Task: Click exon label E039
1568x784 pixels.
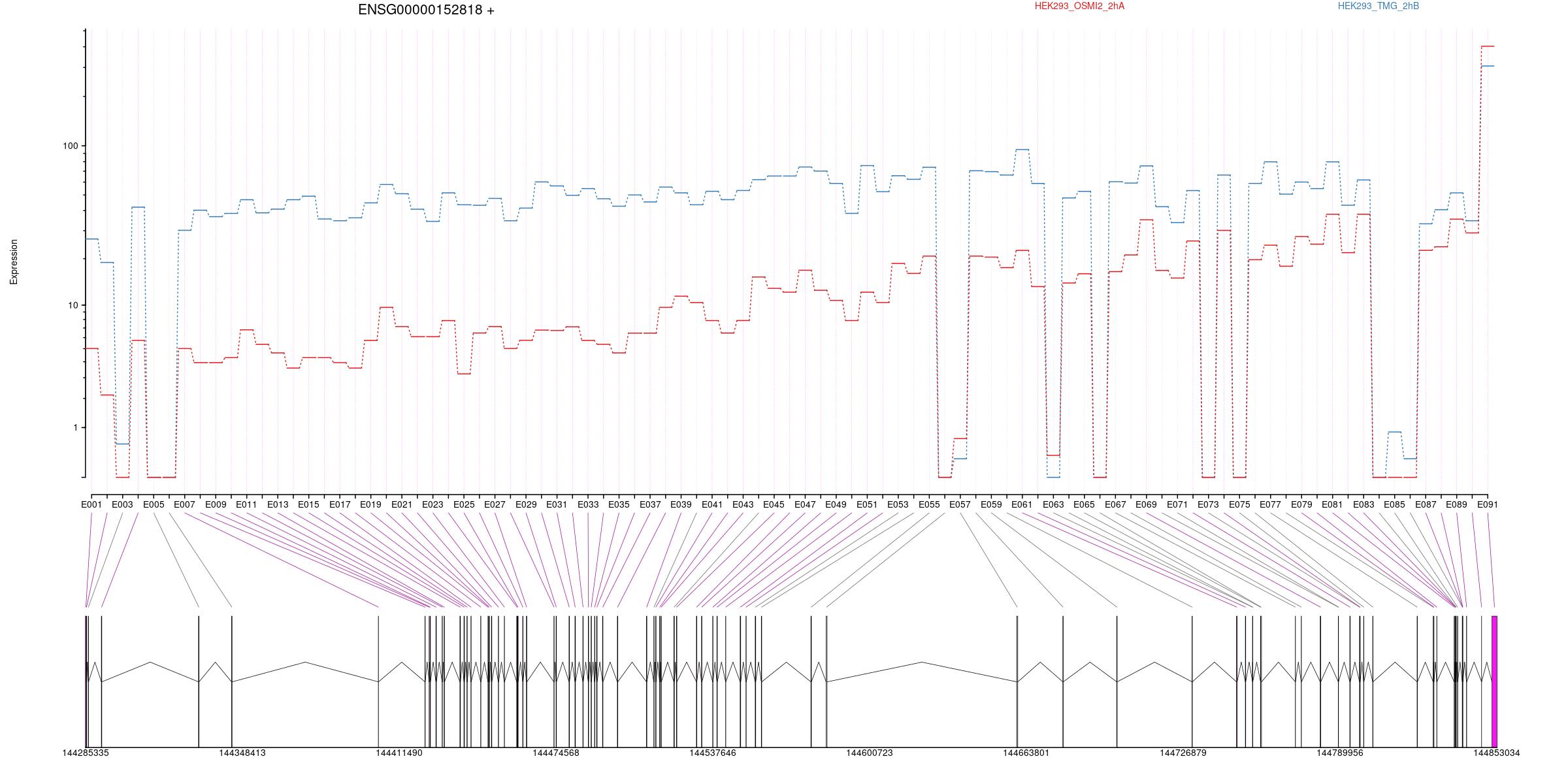Action: pos(681,504)
